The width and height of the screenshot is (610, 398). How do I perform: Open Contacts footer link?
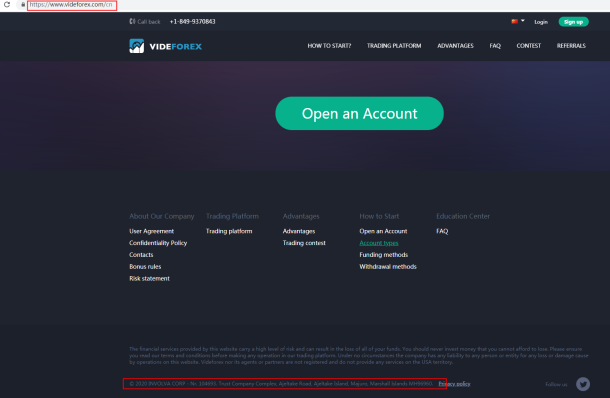click(141, 255)
